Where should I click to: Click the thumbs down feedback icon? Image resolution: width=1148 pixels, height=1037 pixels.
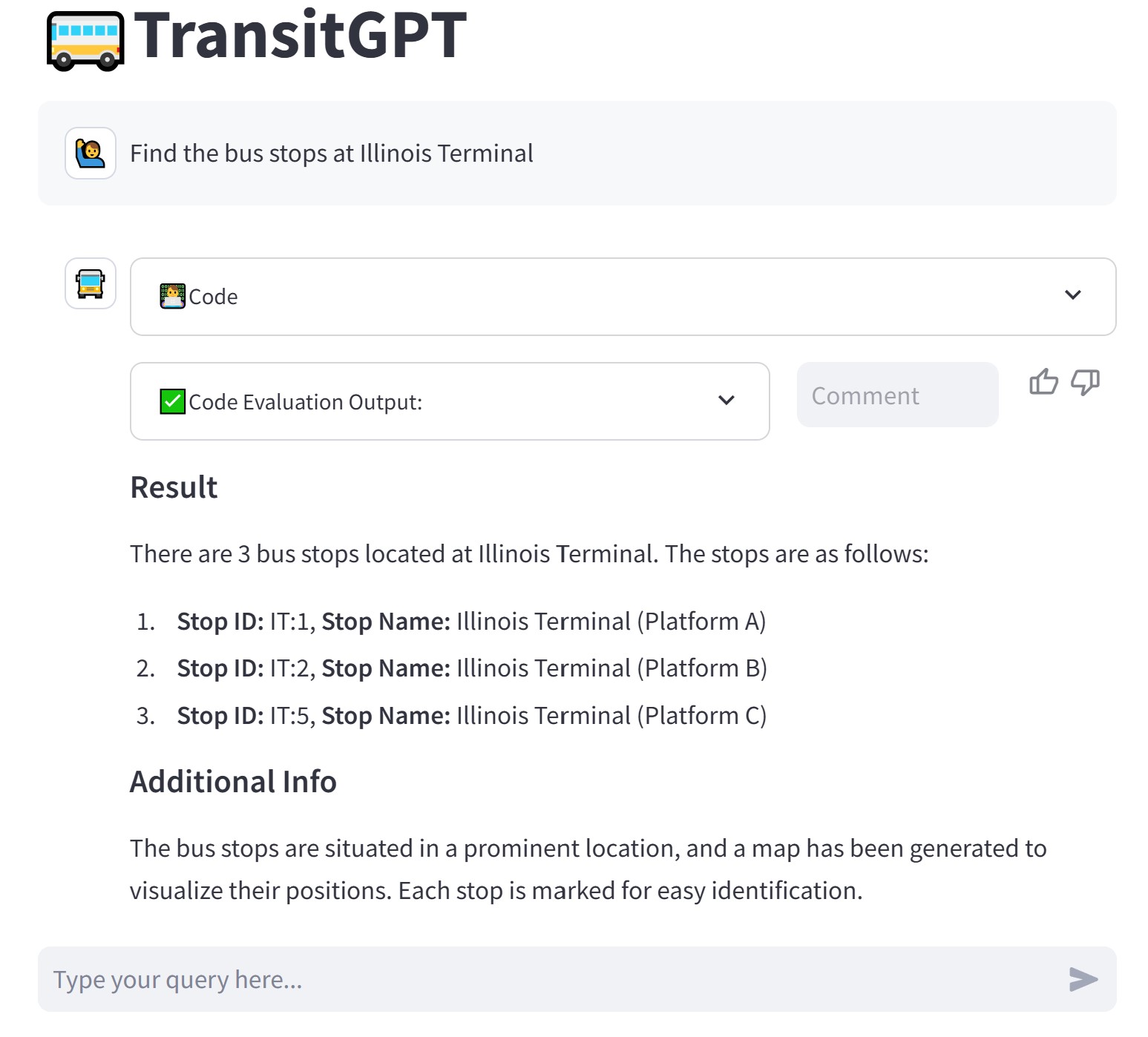click(1085, 382)
